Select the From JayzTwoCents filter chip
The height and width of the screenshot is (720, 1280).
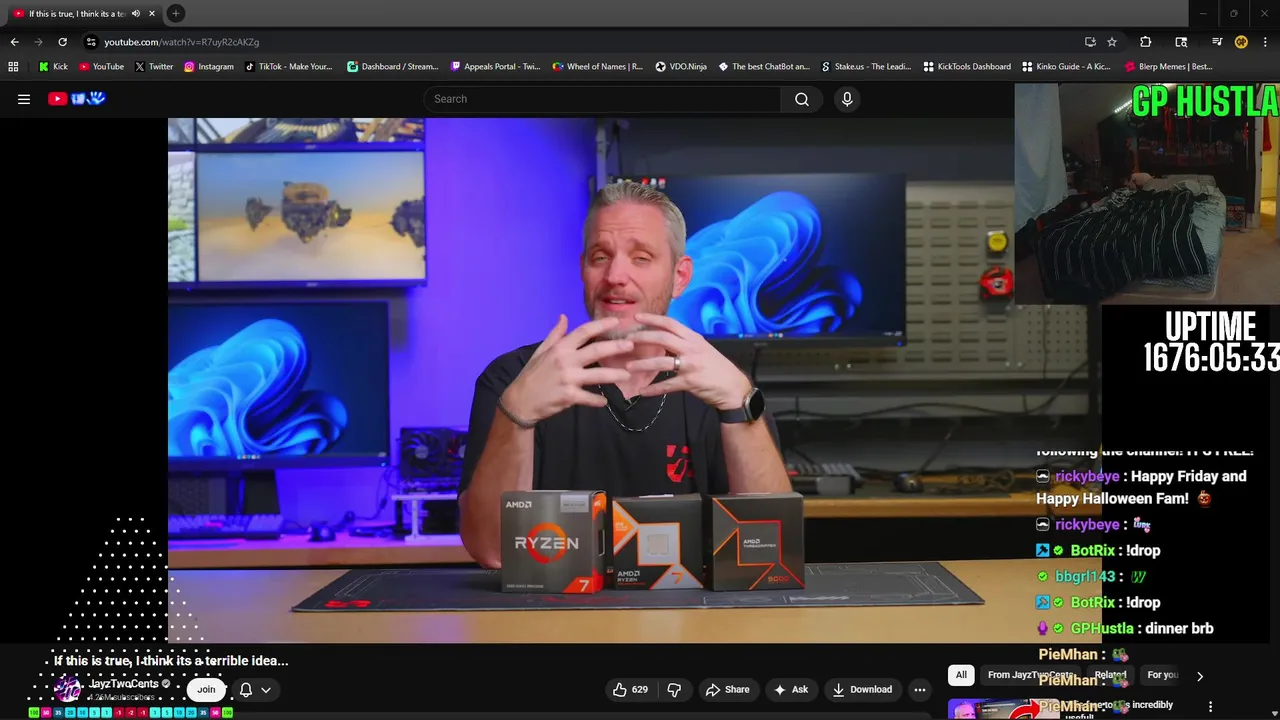(1031, 675)
